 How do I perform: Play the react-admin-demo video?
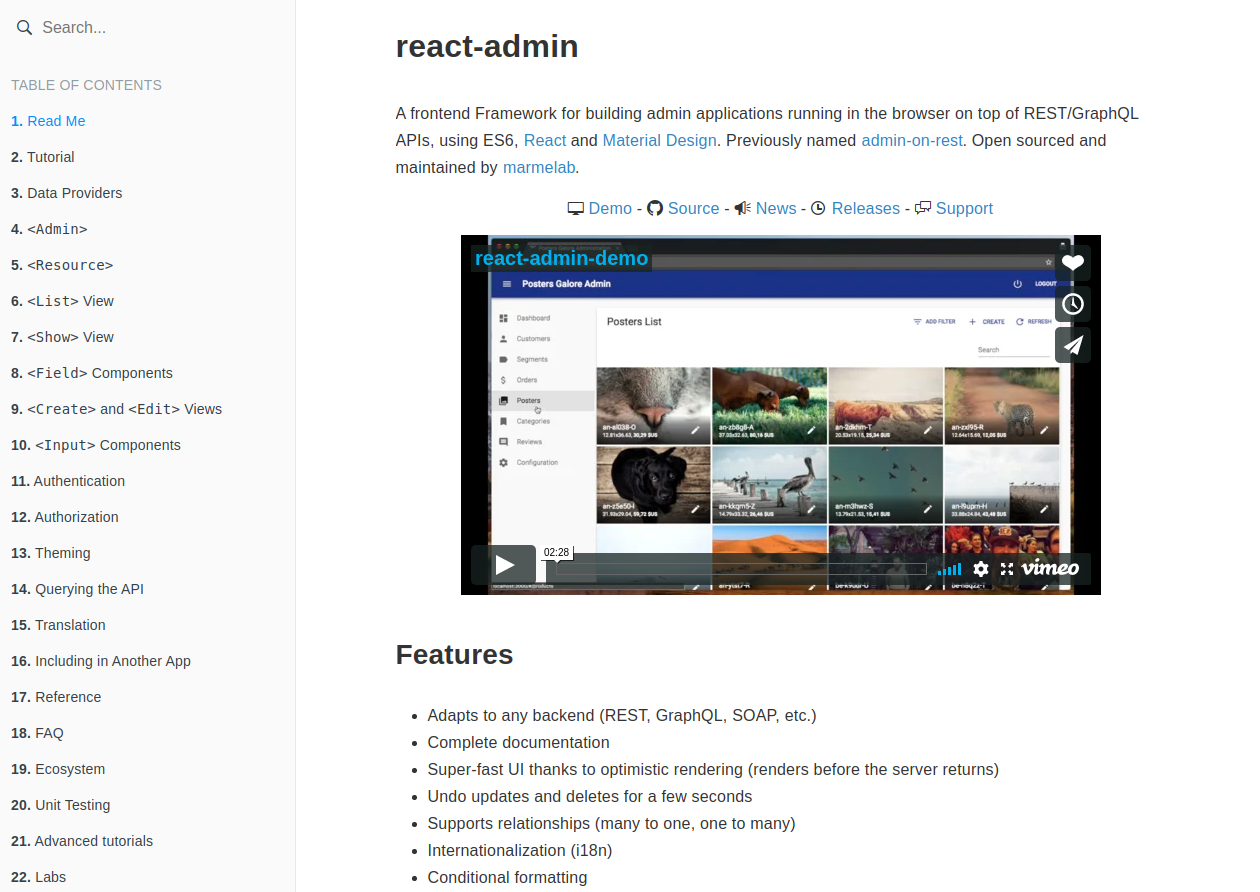pyautogui.click(x=504, y=565)
